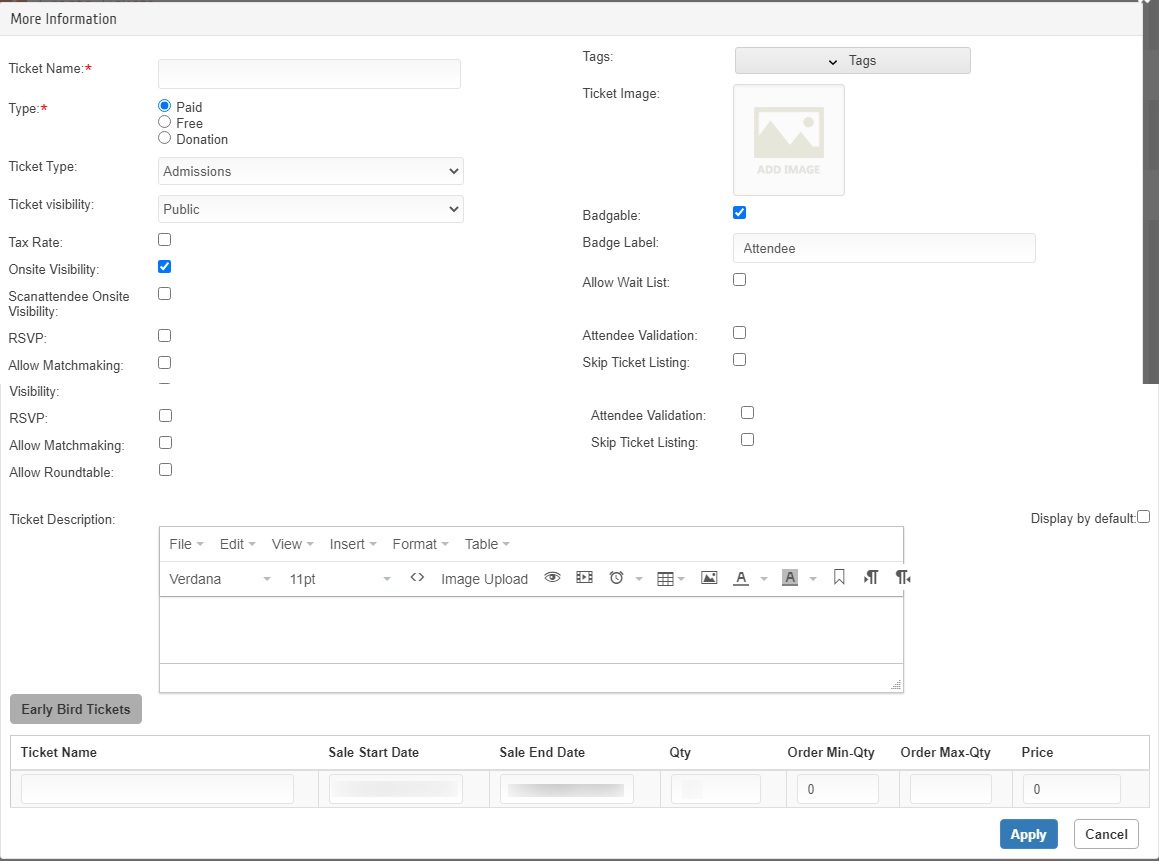Click the Price column header
1159x861 pixels.
(x=1037, y=752)
